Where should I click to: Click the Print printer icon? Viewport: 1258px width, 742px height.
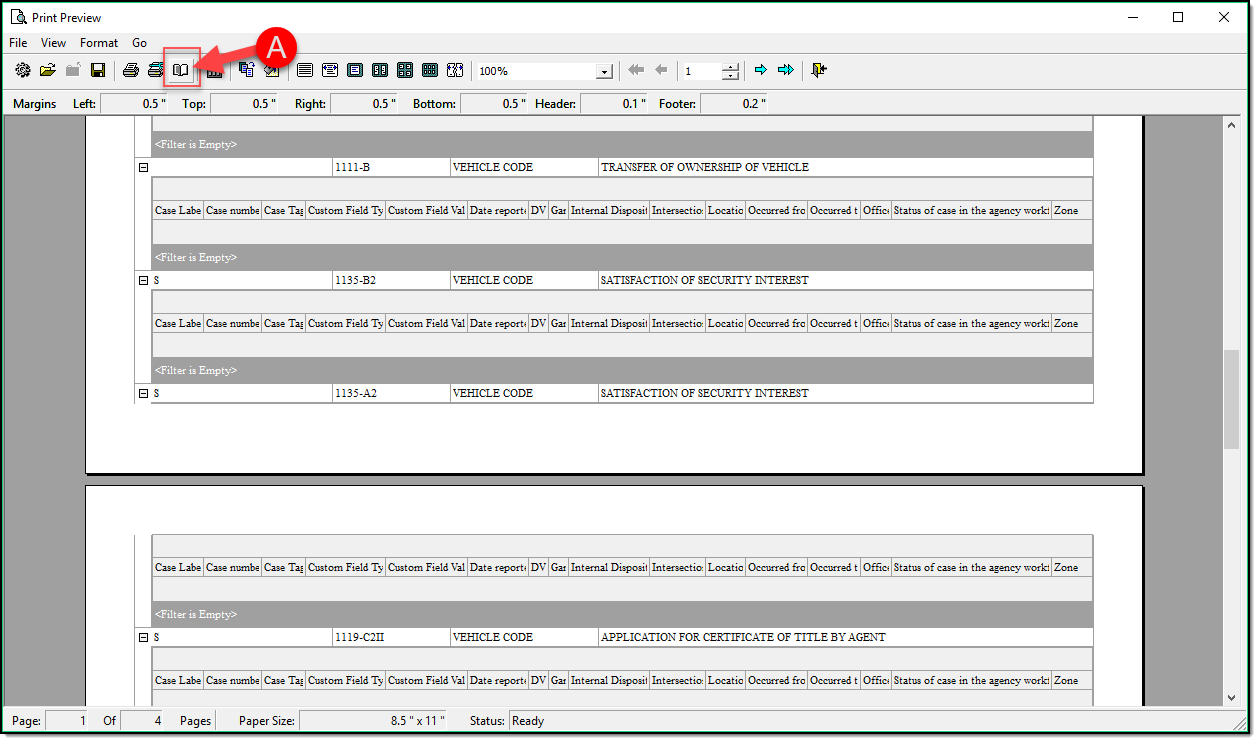click(130, 70)
